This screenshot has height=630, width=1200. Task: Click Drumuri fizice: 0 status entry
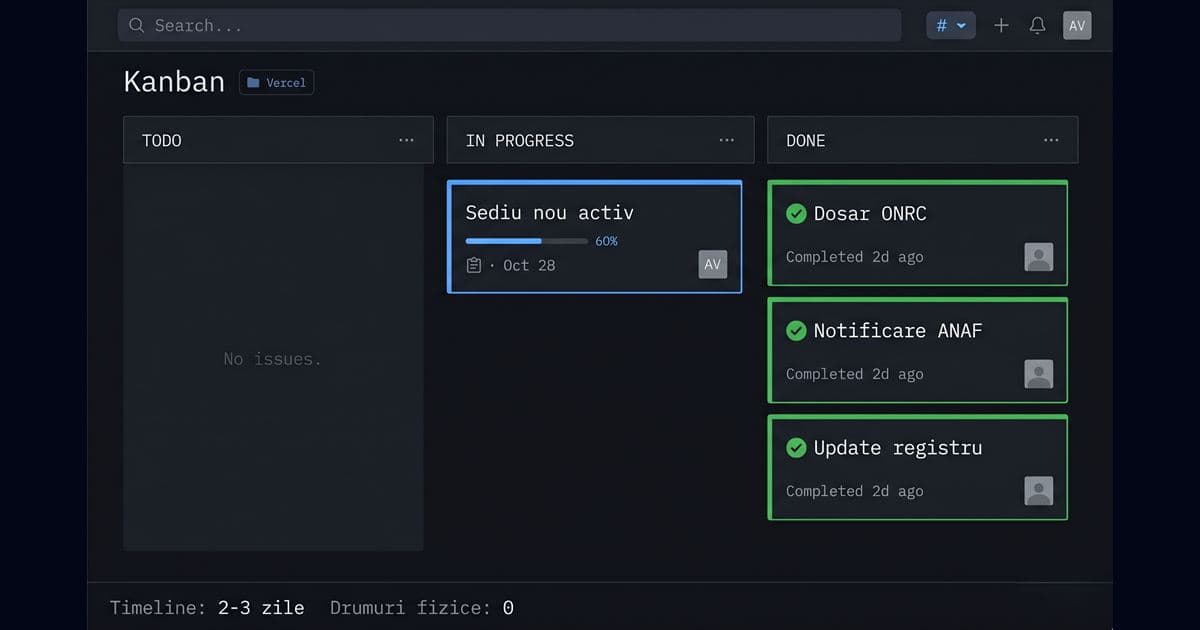click(422, 607)
